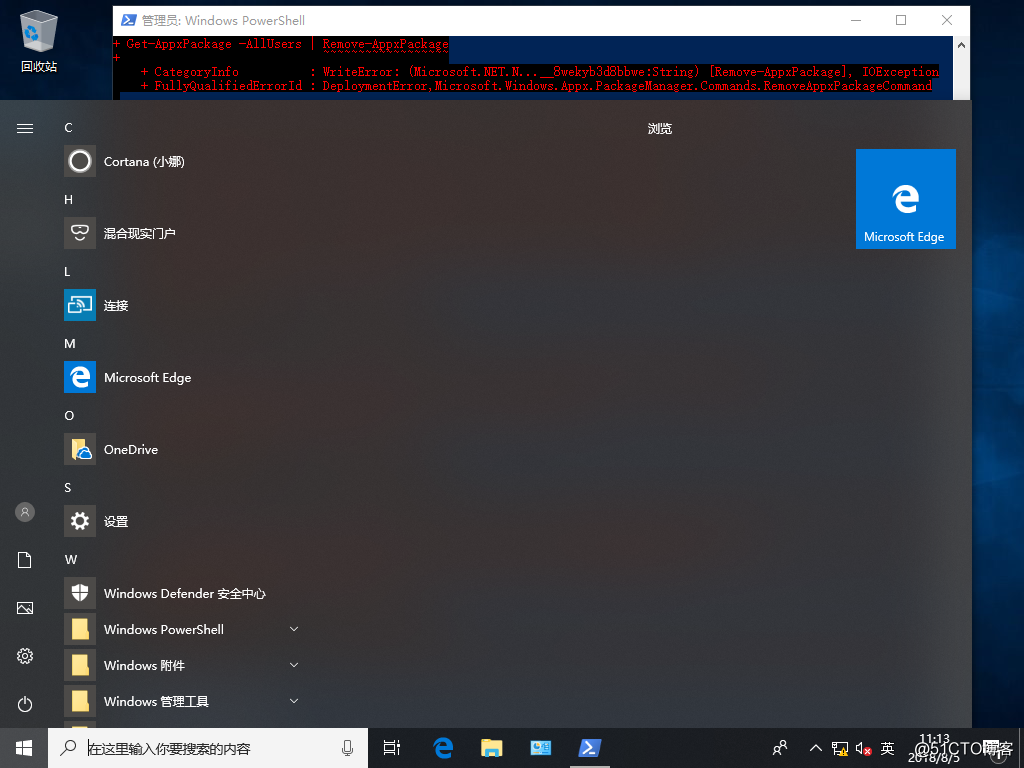Click the letter L section header
The height and width of the screenshot is (768, 1024).
pyautogui.click(x=67, y=272)
